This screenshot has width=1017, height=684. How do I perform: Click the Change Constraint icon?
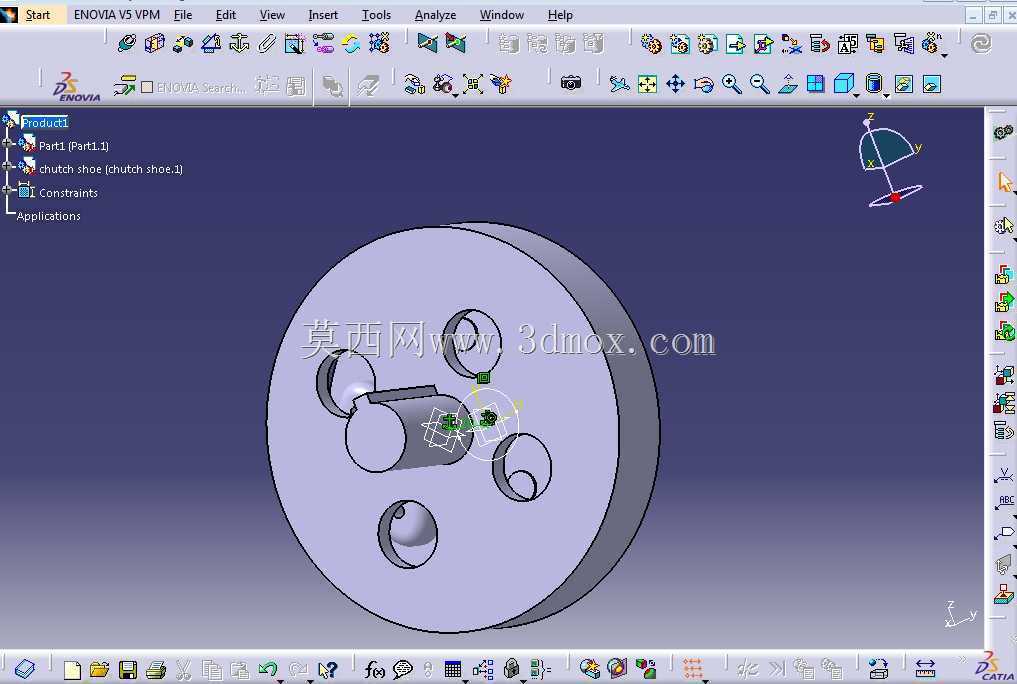click(351, 43)
